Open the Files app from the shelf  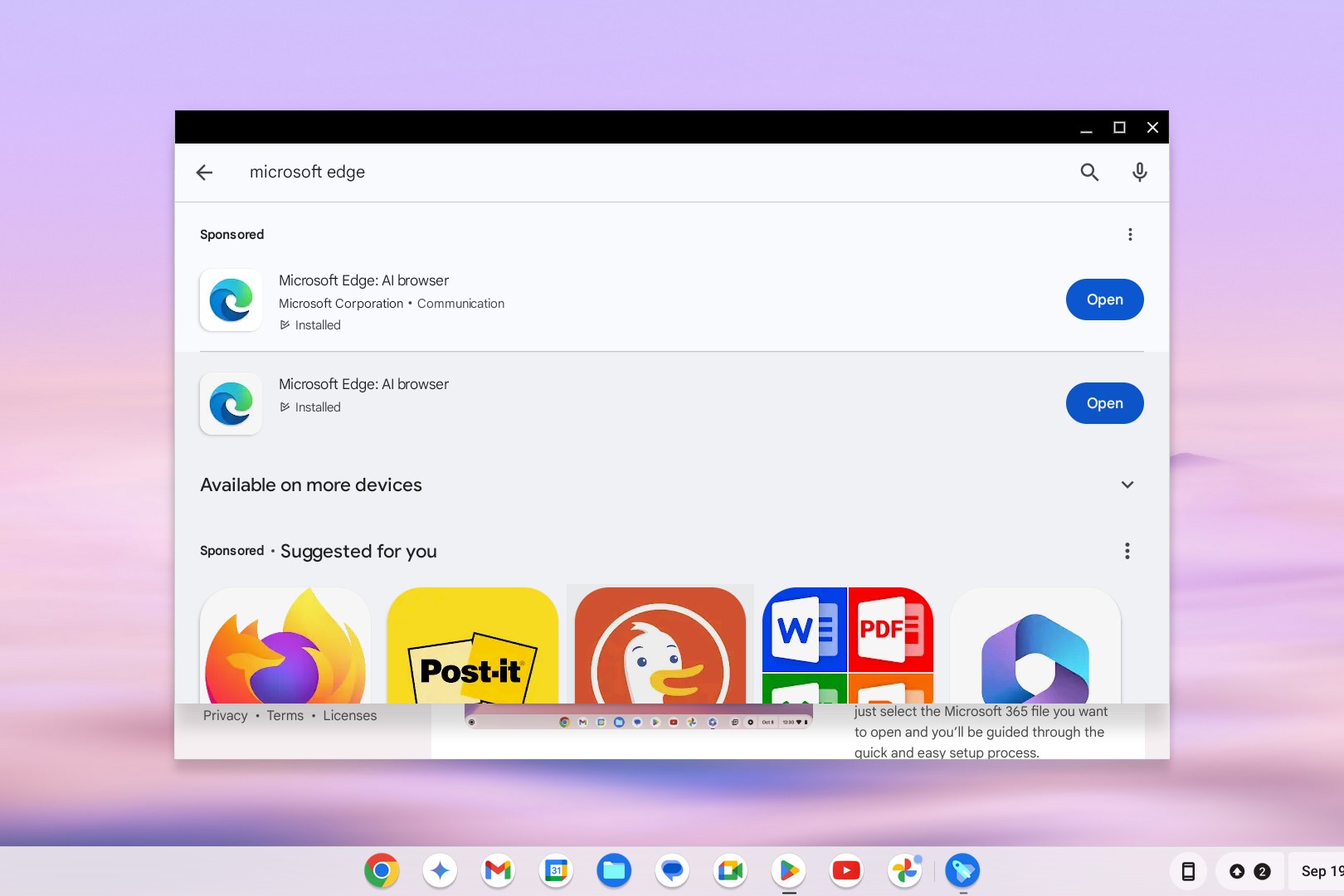point(614,870)
